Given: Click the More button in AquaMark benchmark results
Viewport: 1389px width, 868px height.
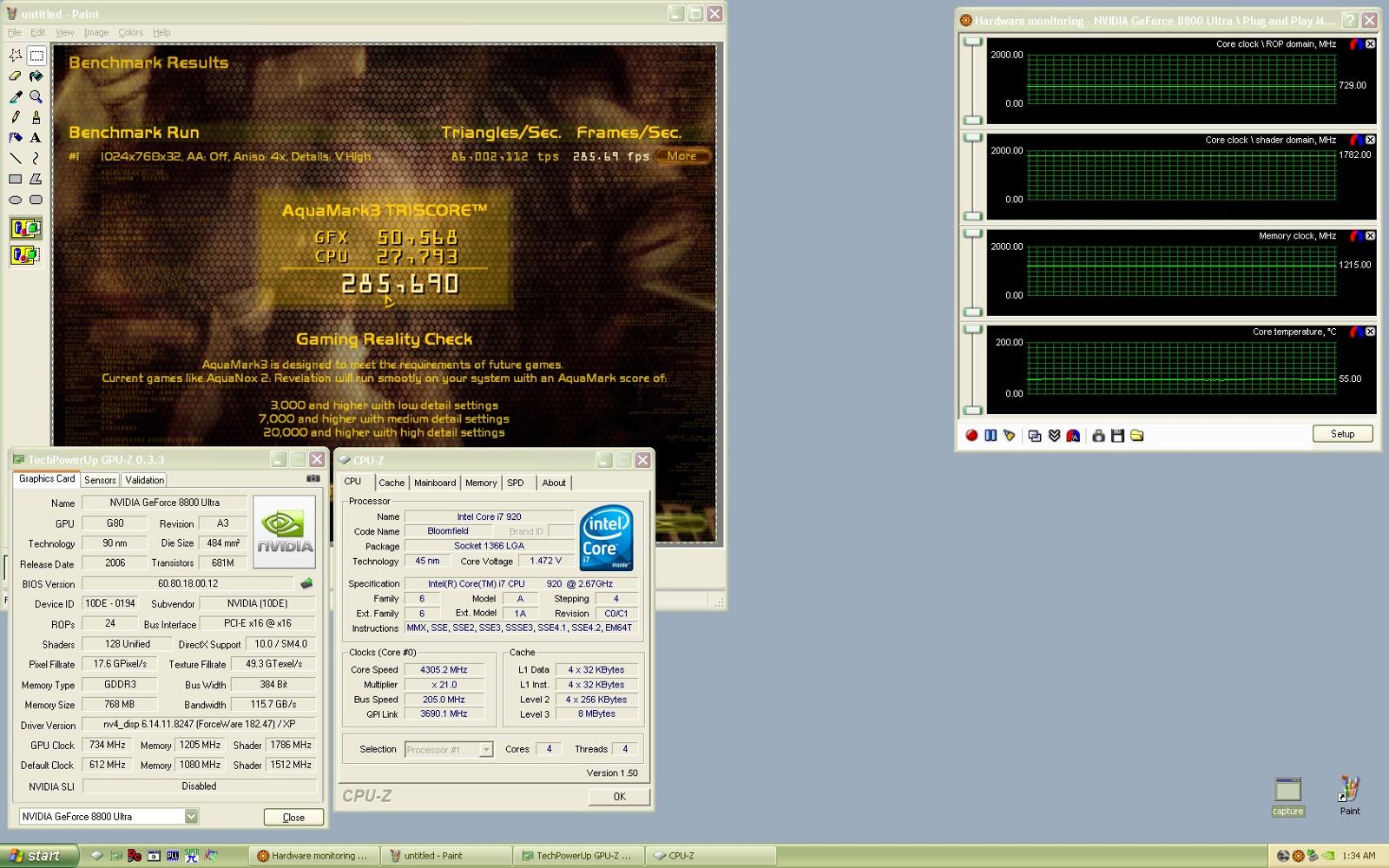Looking at the screenshot, I should point(682,156).
